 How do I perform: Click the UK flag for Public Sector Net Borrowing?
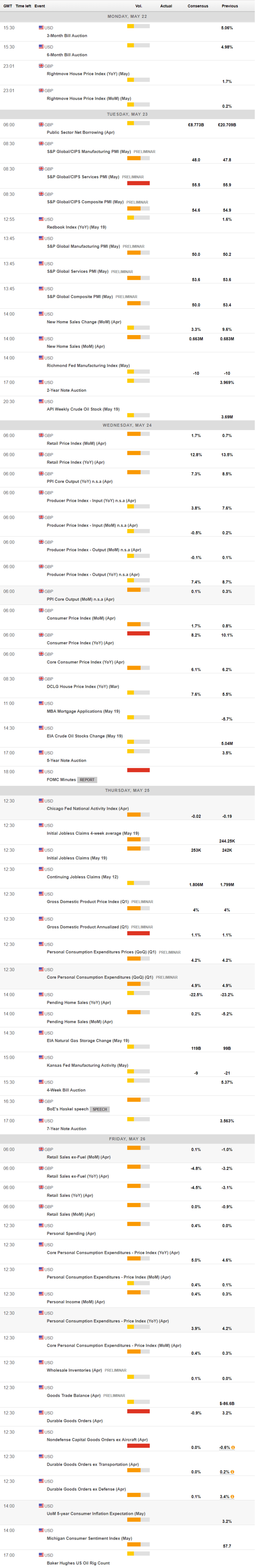click(x=41, y=124)
